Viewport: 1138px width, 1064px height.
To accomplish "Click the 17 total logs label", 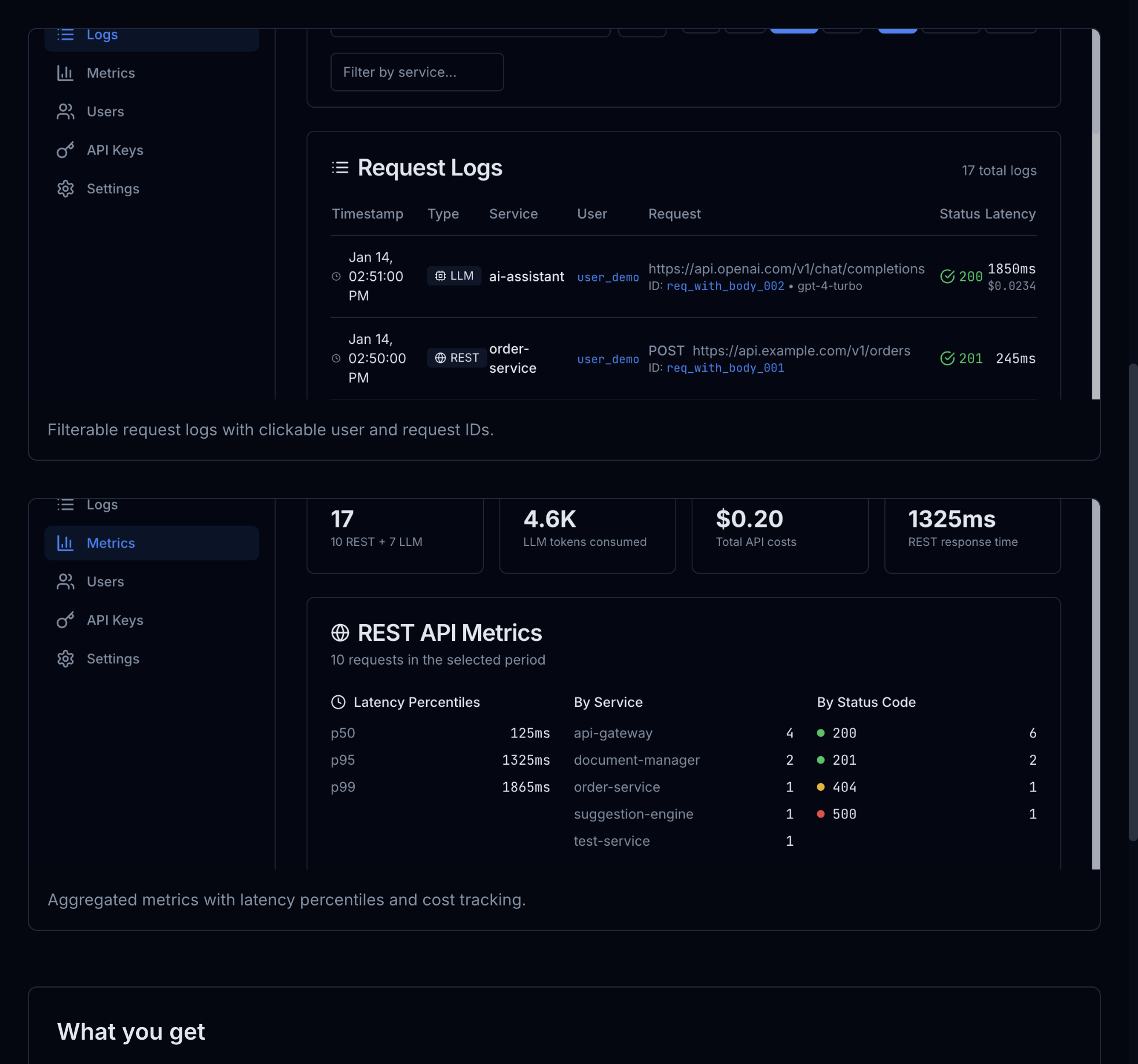I will (x=999, y=171).
